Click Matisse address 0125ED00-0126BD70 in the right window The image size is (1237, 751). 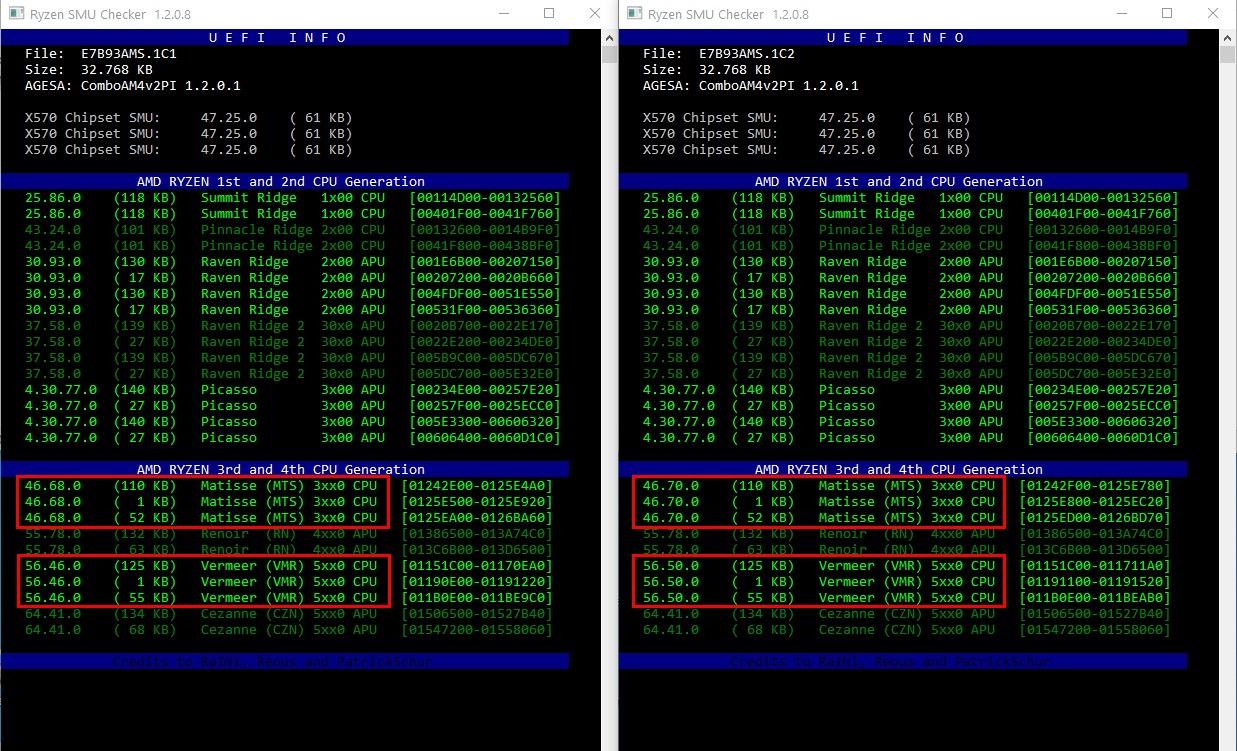pos(1095,517)
